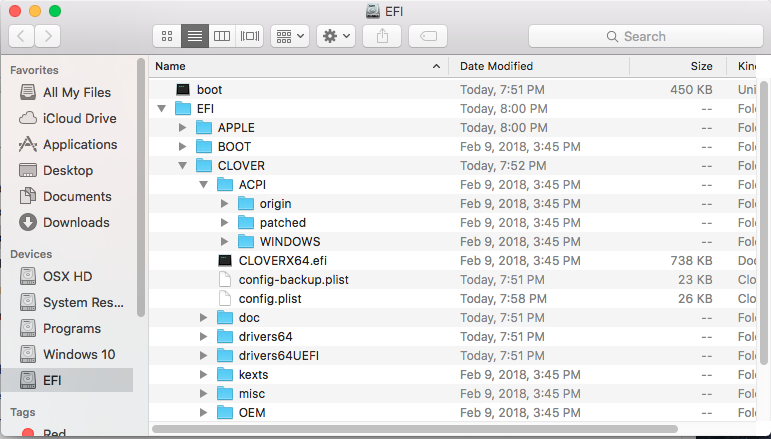Expand the drivers64UEFI folder
The width and height of the screenshot is (771, 439).
[x=204, y=356]
